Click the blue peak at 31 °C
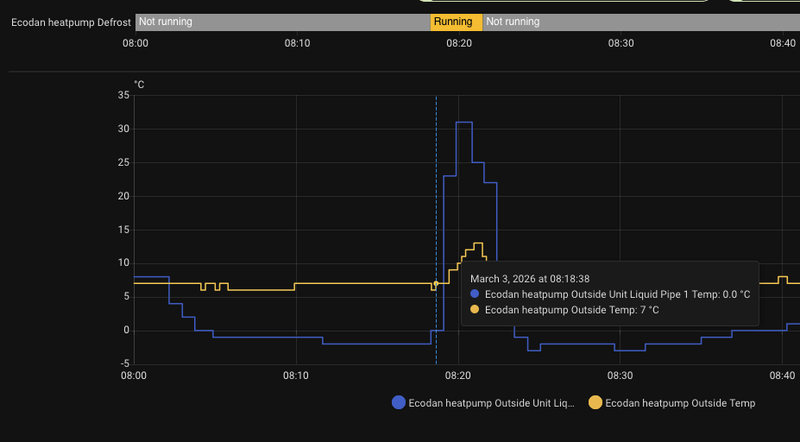The height and width of the screenshot is (442, 800). [x=464, y=122]
